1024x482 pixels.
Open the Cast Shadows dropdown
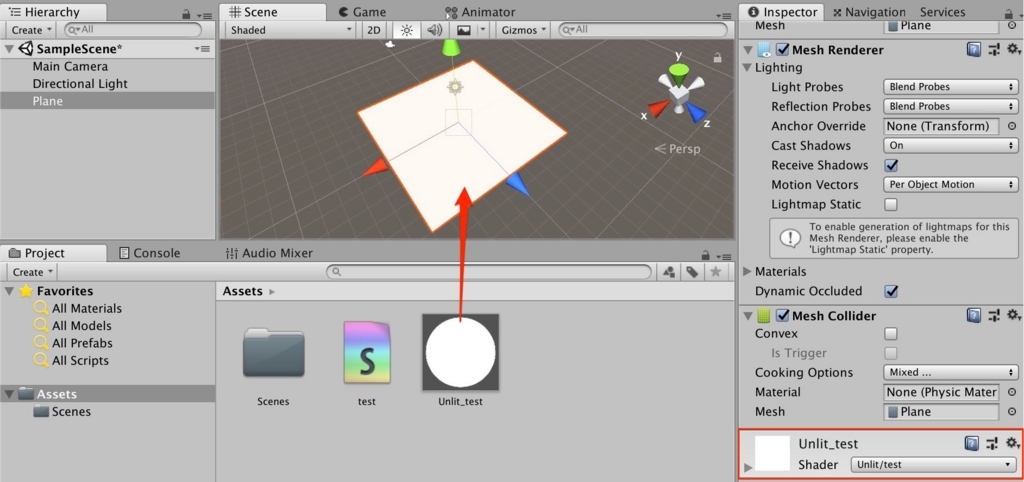pyautogui.click(x=950, y=146)
